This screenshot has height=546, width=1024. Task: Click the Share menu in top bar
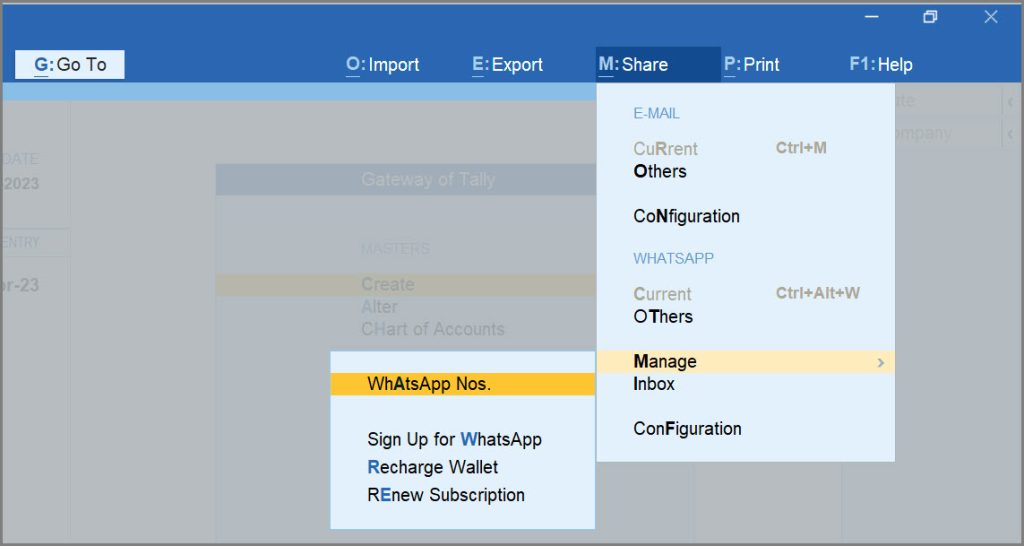point(658,65)
